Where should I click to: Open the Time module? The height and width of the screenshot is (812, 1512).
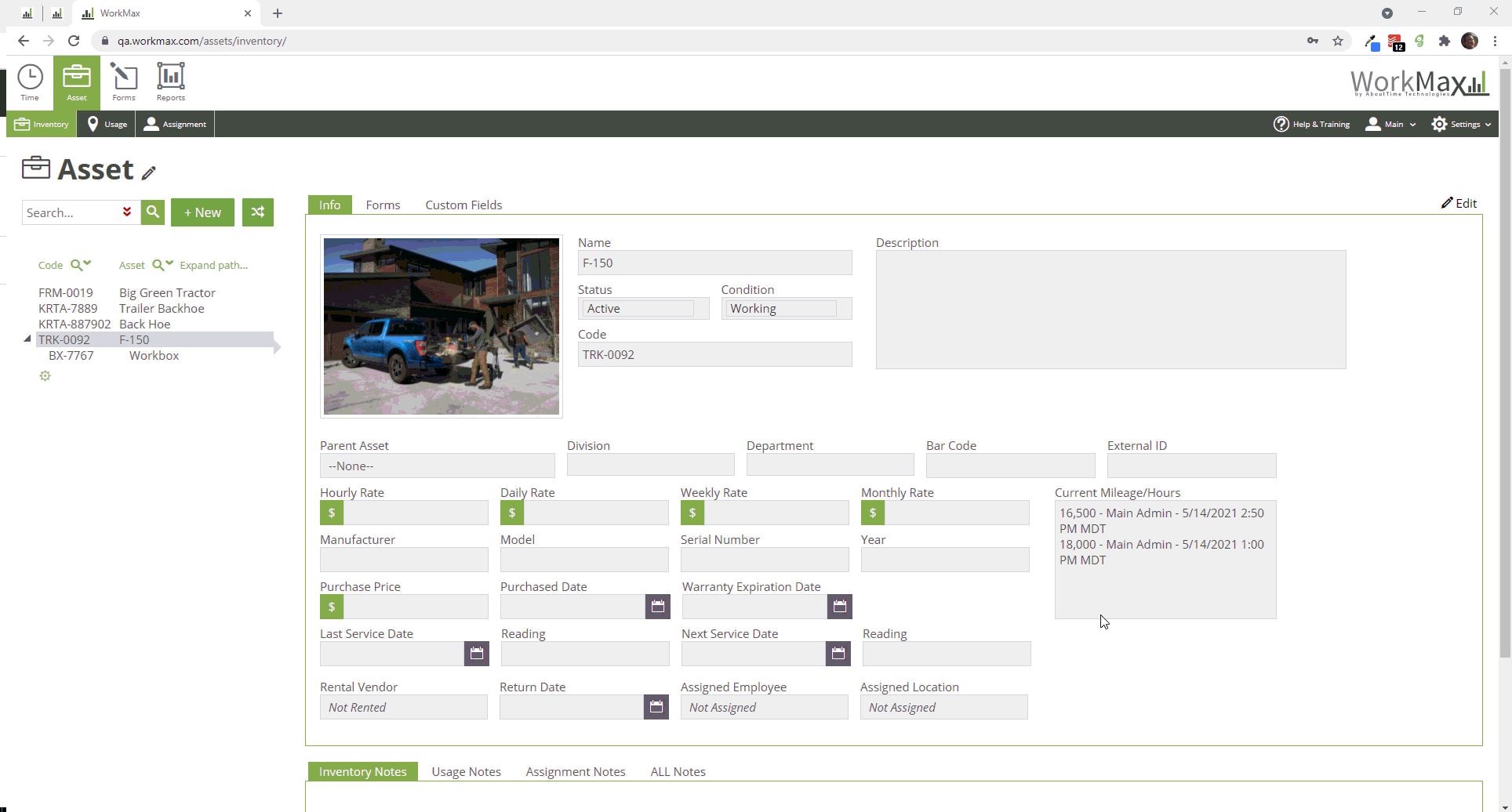click(30, 82)
